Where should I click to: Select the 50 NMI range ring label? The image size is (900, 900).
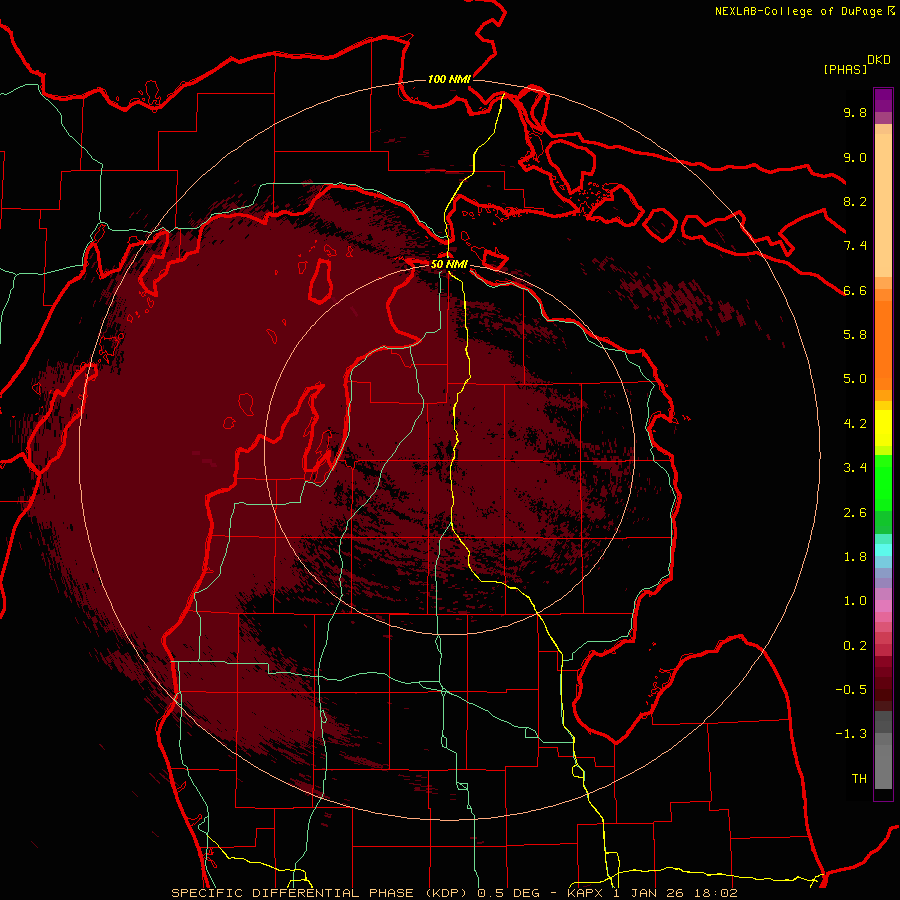pos(449,265)
